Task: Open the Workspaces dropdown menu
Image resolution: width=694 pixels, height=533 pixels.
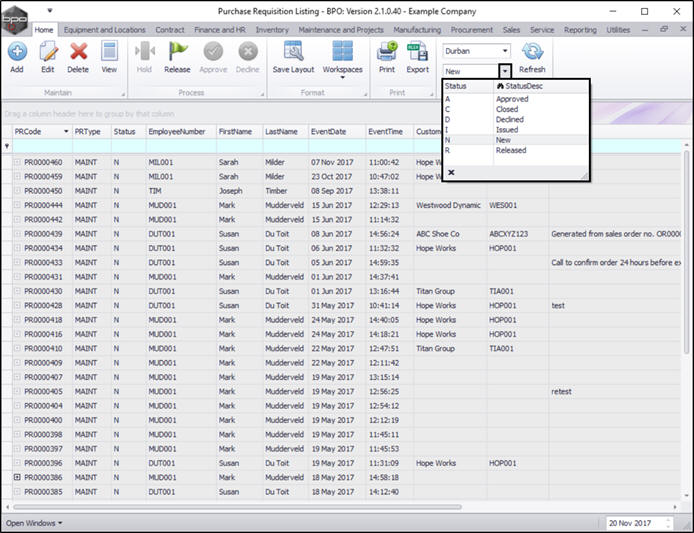Action: (343, 70)
